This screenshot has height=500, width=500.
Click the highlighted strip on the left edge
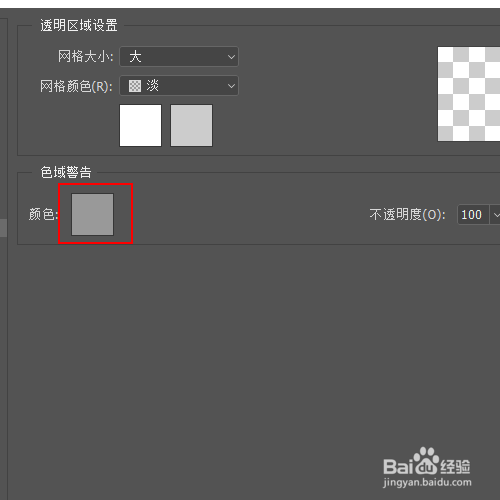[x=3, y=228]
